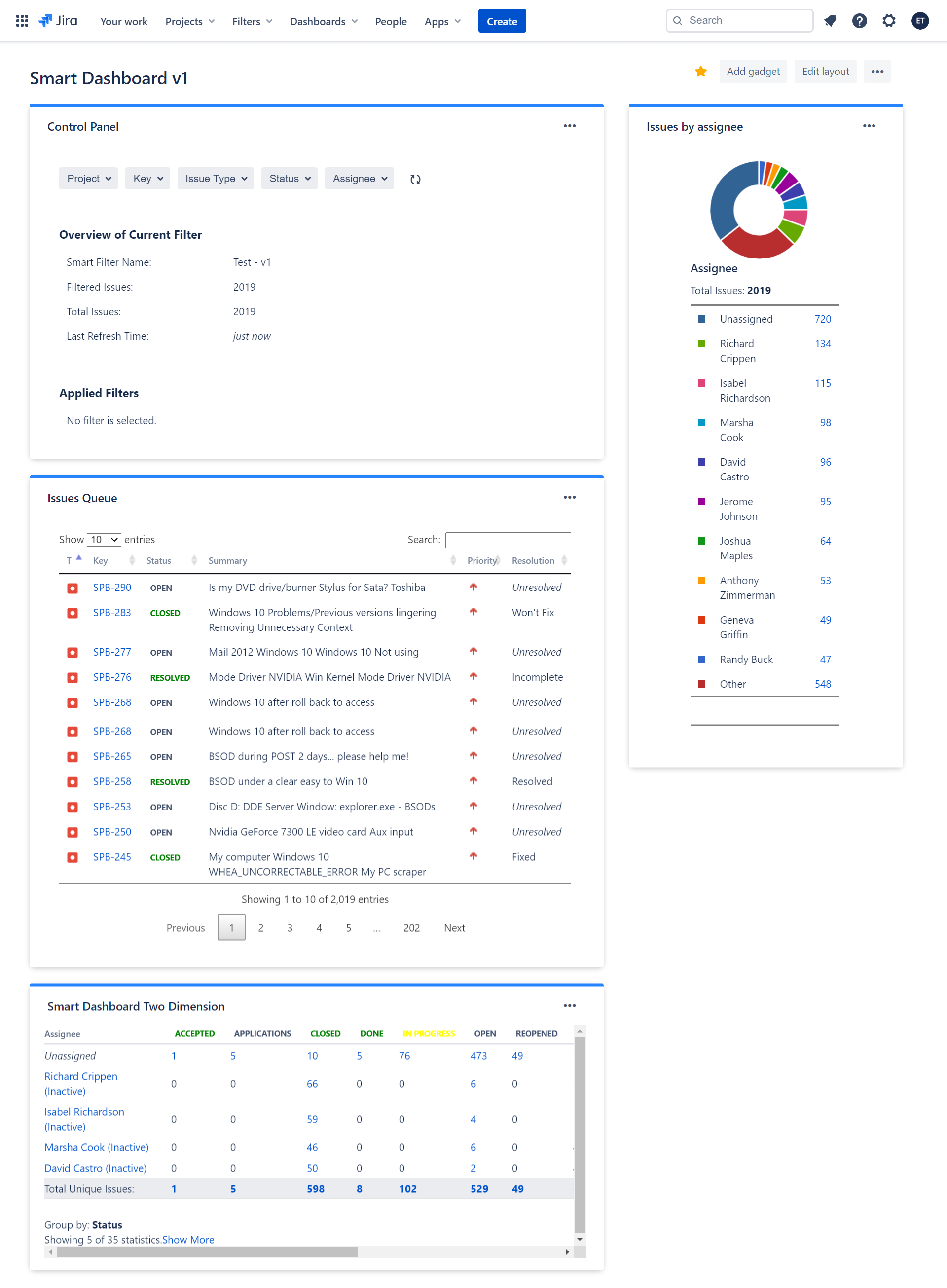
Task: Click the refresh icon in Control Panel
Action: tap(416, 180)
